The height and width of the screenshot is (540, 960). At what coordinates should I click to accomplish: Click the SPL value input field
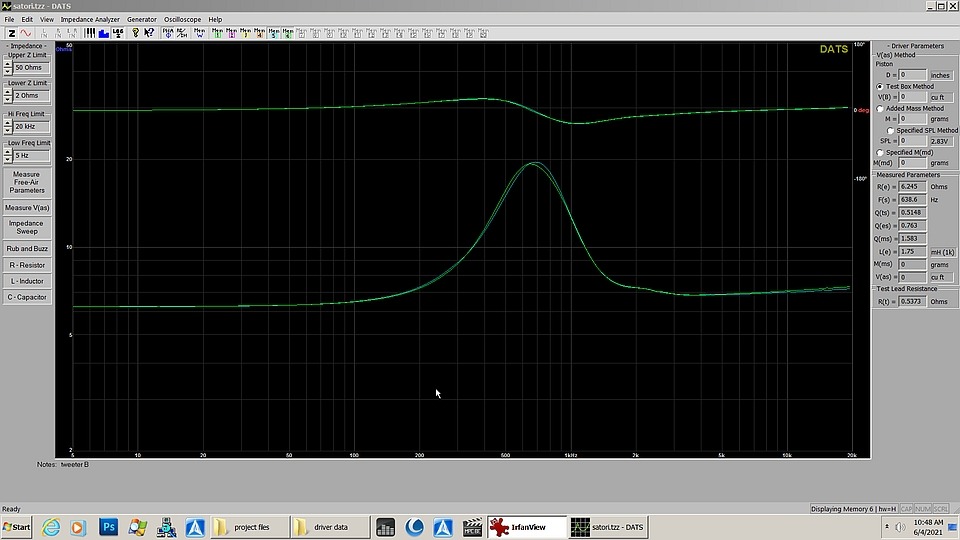(912, 141)
